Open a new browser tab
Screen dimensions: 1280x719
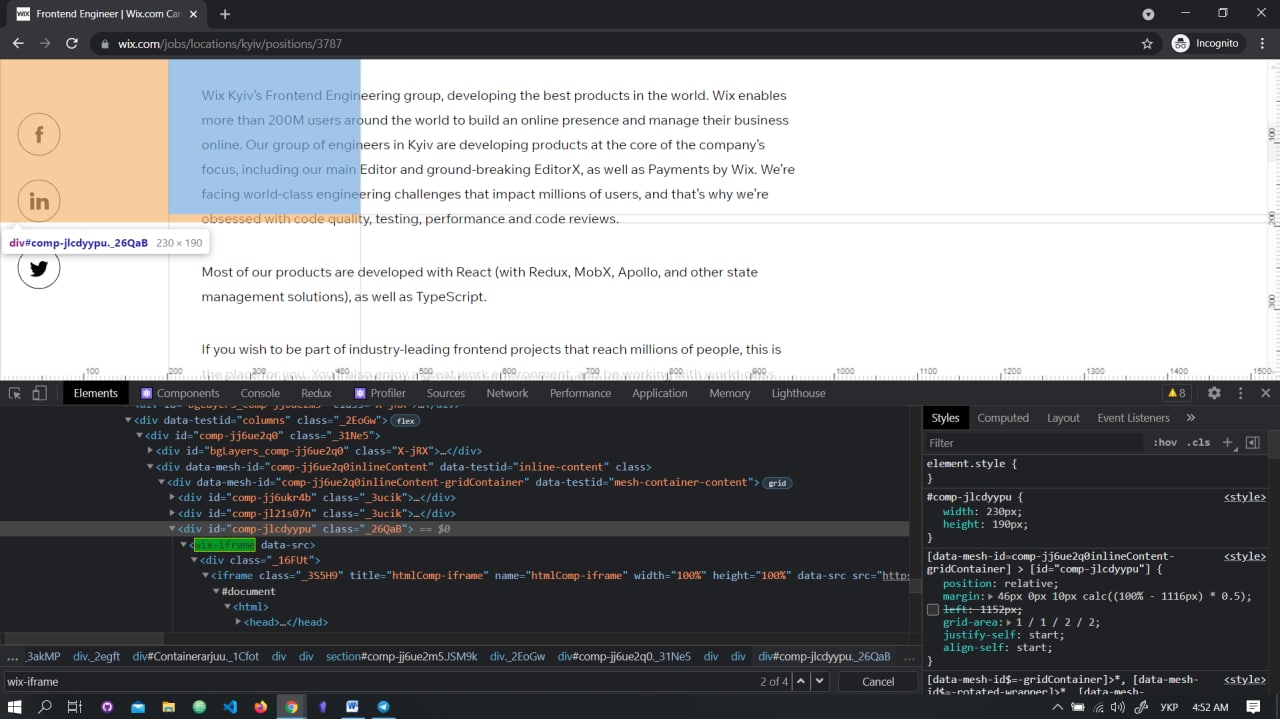(225, 14)
